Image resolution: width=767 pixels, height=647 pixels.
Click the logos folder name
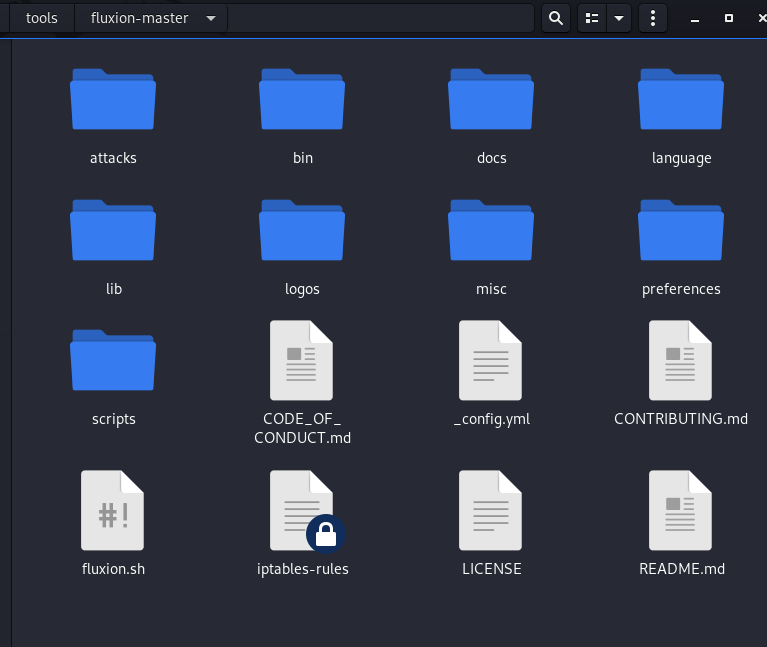tap(302, 289)
